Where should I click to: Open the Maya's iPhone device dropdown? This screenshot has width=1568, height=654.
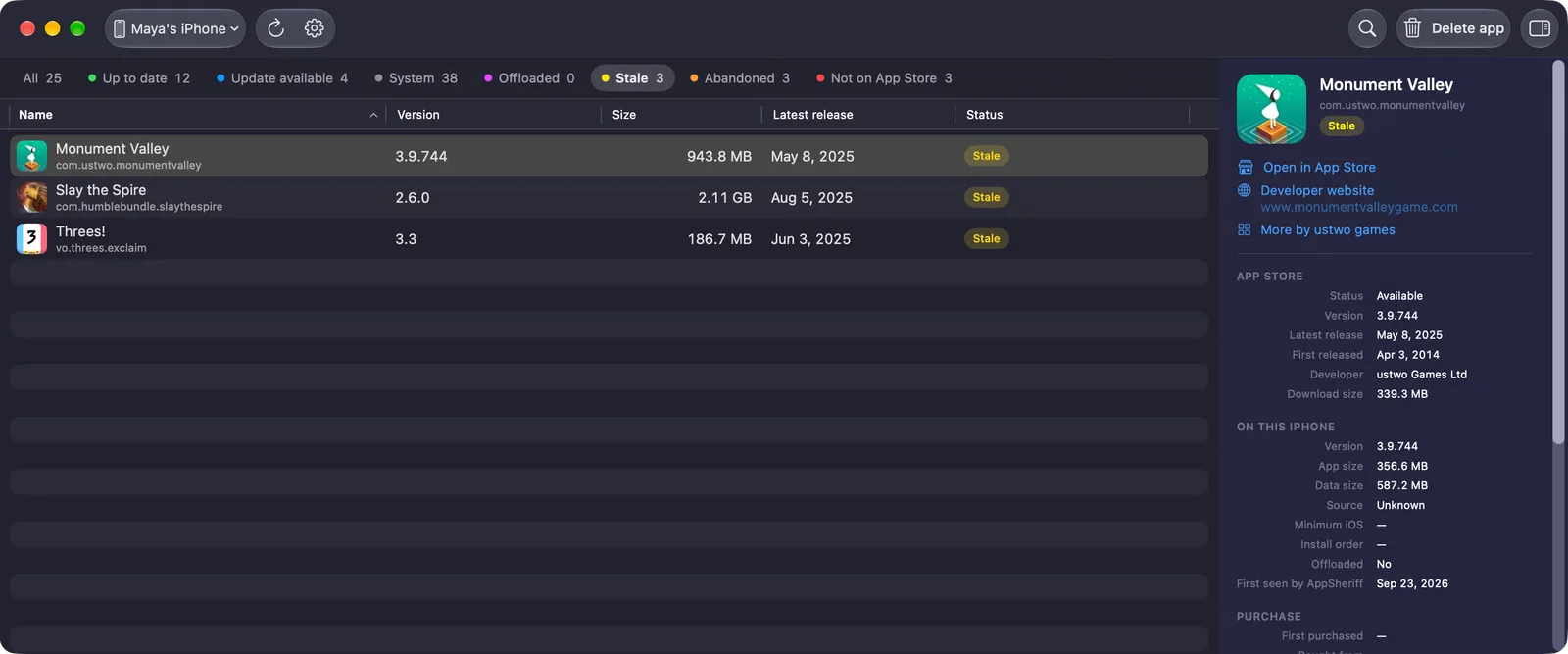[x=175, y=28]
